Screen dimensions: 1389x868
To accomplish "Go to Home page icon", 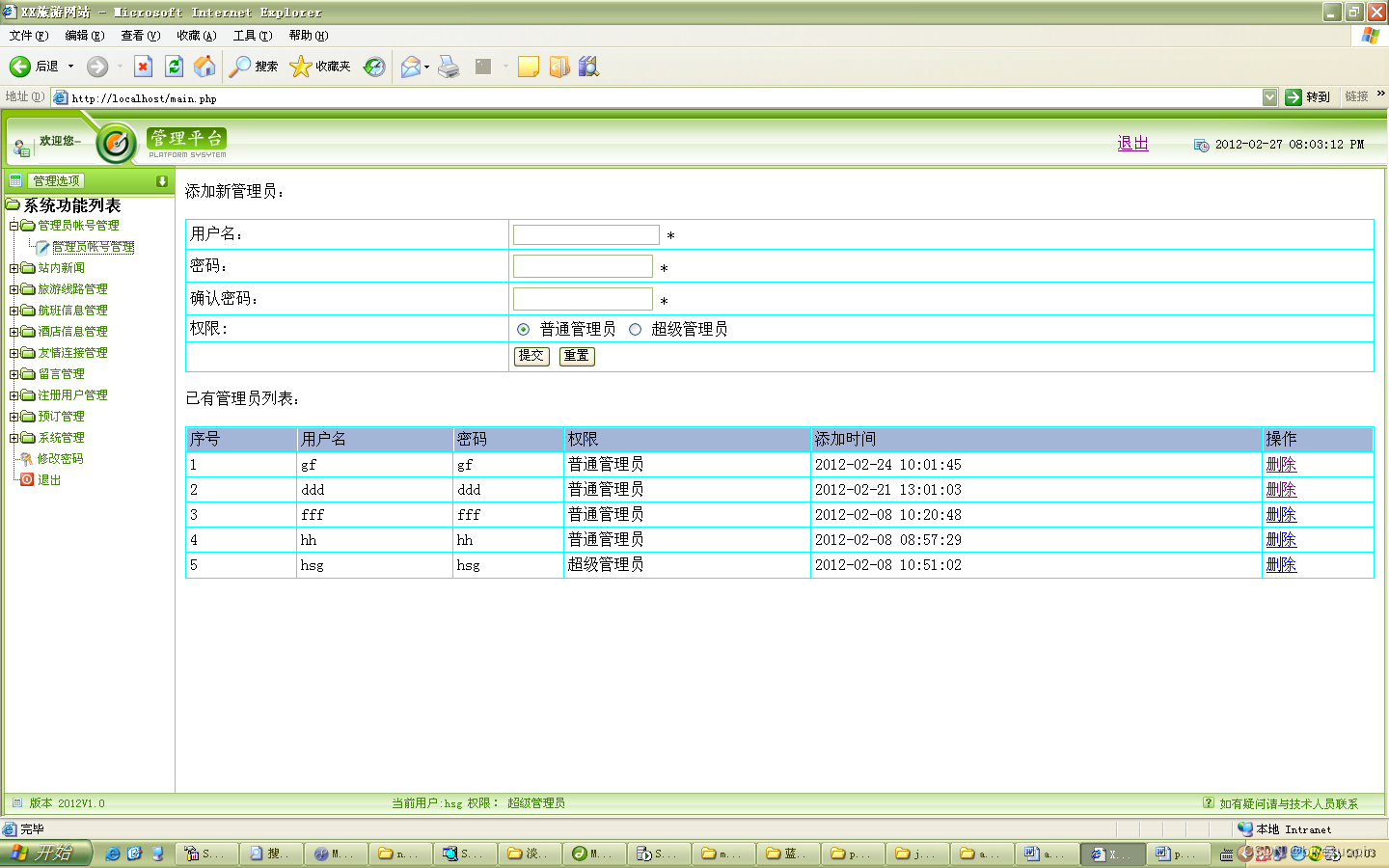I will point(204,67).
